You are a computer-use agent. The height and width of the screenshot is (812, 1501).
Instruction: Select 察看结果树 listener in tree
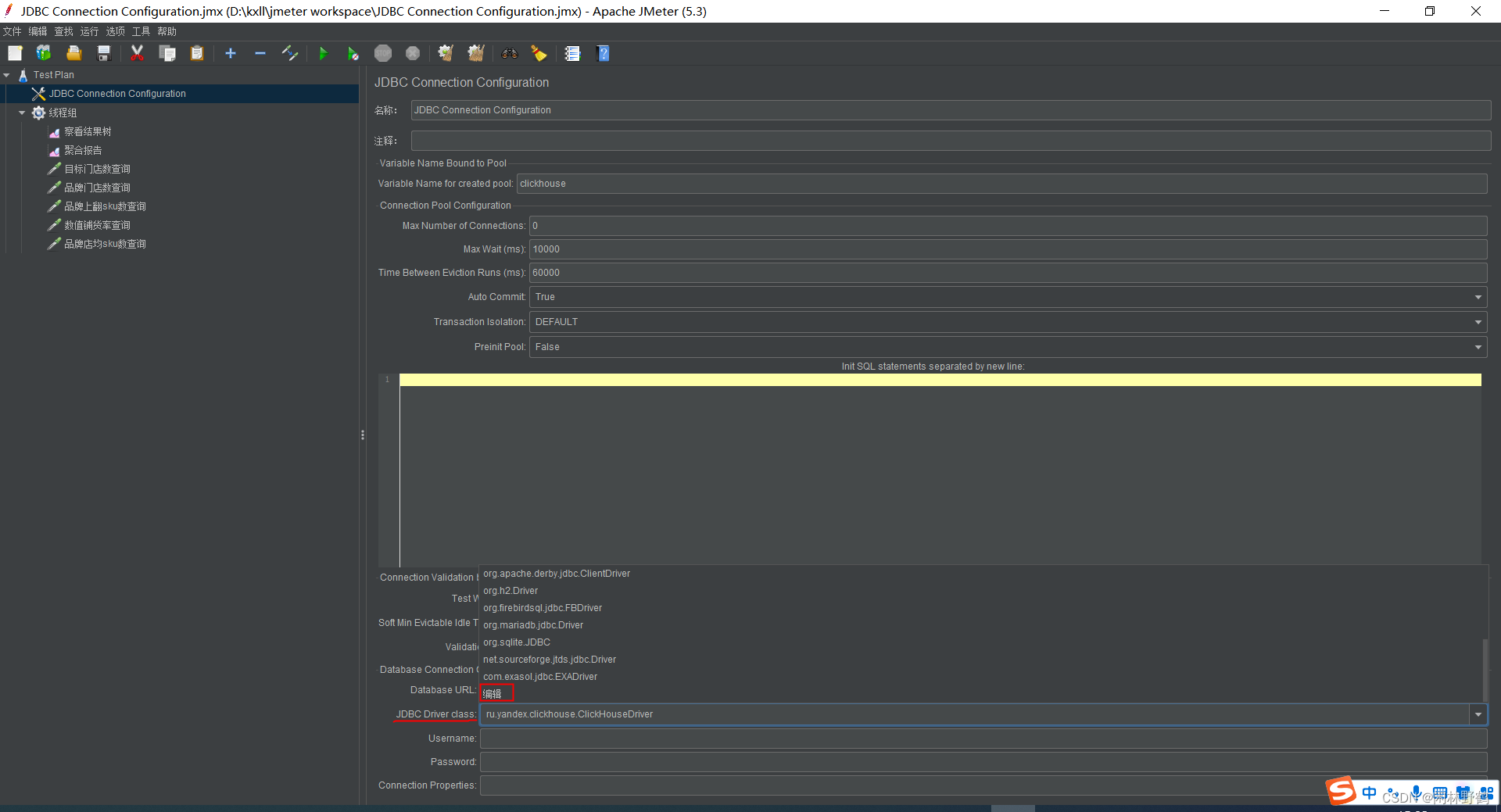pyautogui.click(x=88, y=131)
